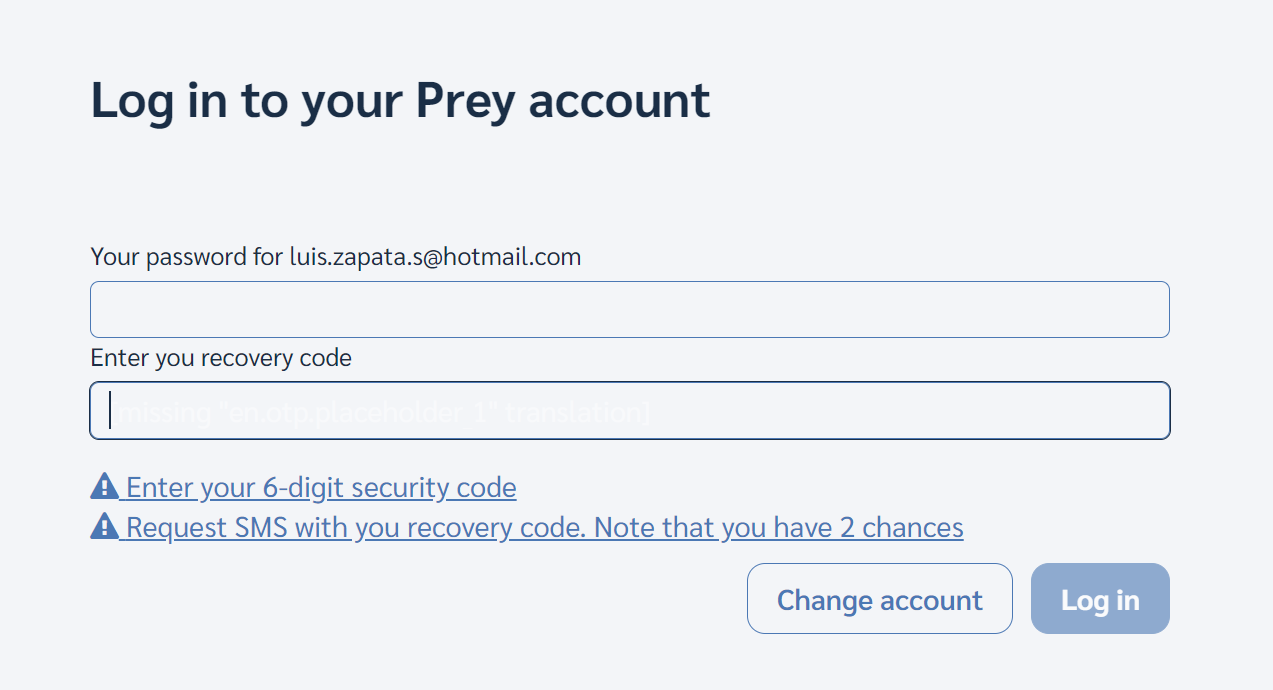
Task: Click the word Prey in the heading
Action: (x=464, y=101)
